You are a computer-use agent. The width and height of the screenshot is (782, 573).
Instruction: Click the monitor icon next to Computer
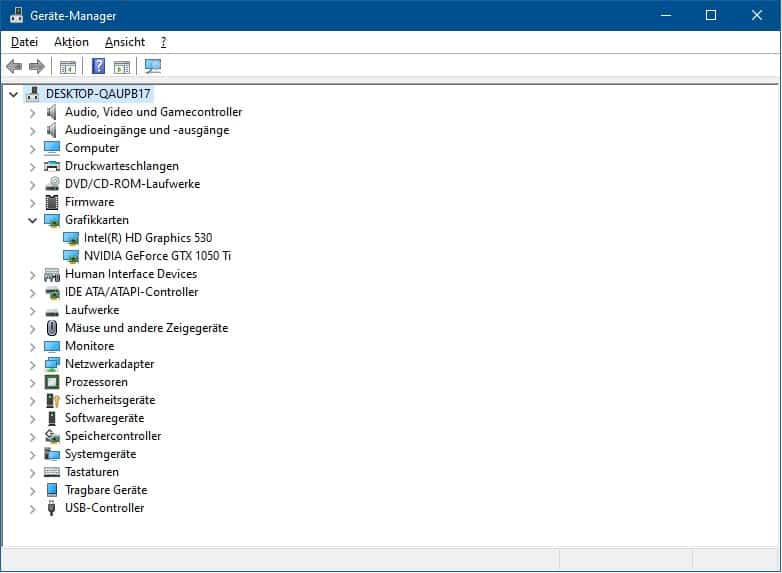coord(51,148)
